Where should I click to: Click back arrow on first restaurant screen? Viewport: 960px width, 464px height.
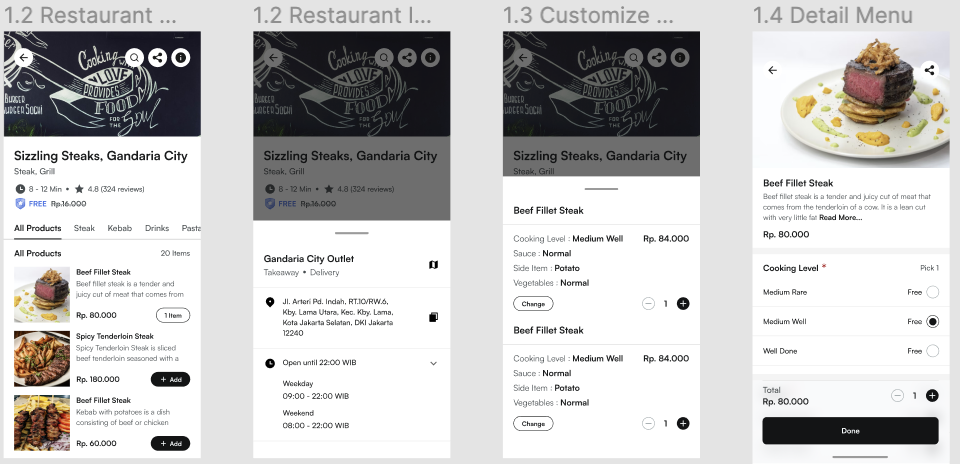(24, 57)
